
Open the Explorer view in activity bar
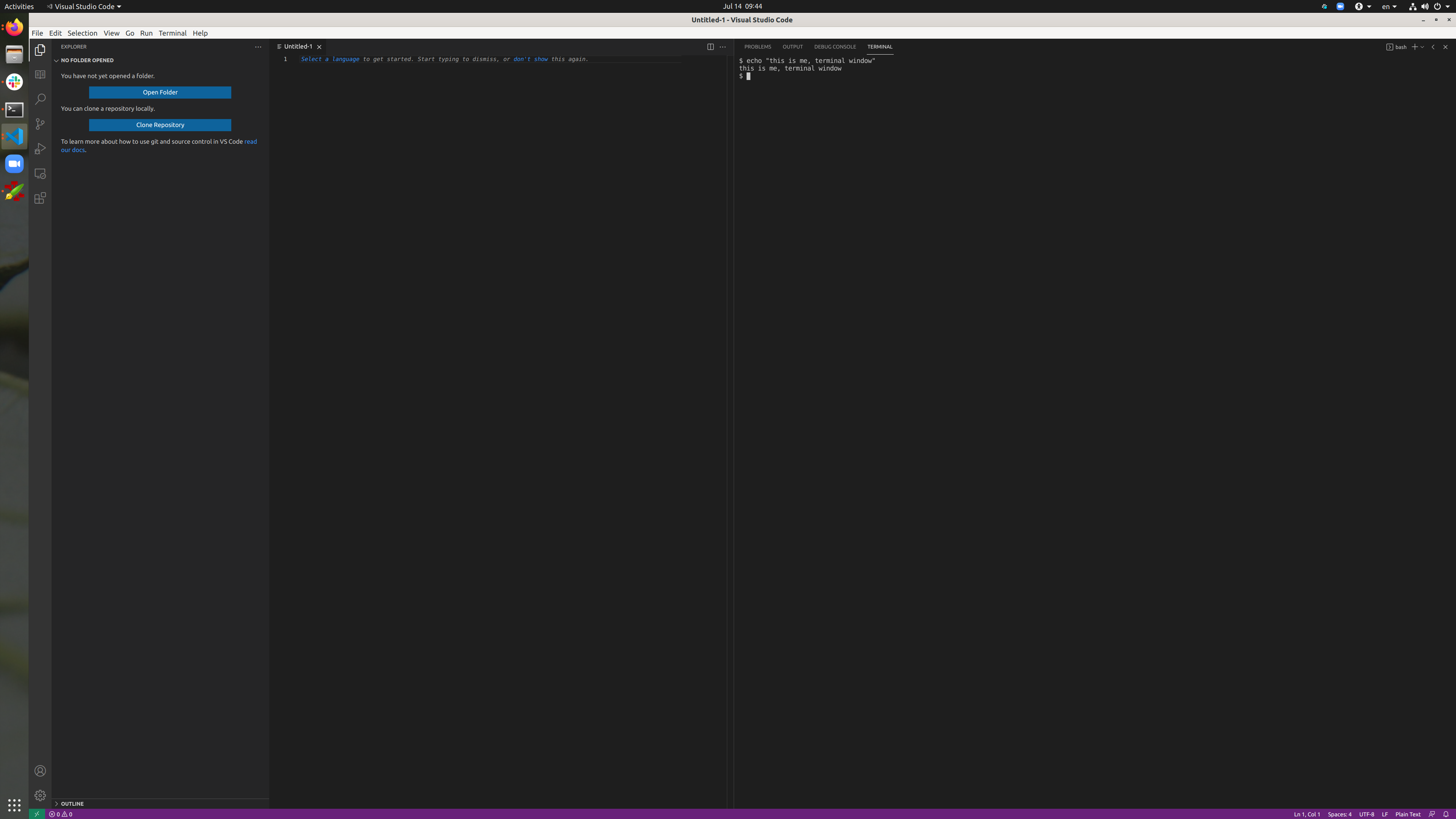tap(40, 50)
